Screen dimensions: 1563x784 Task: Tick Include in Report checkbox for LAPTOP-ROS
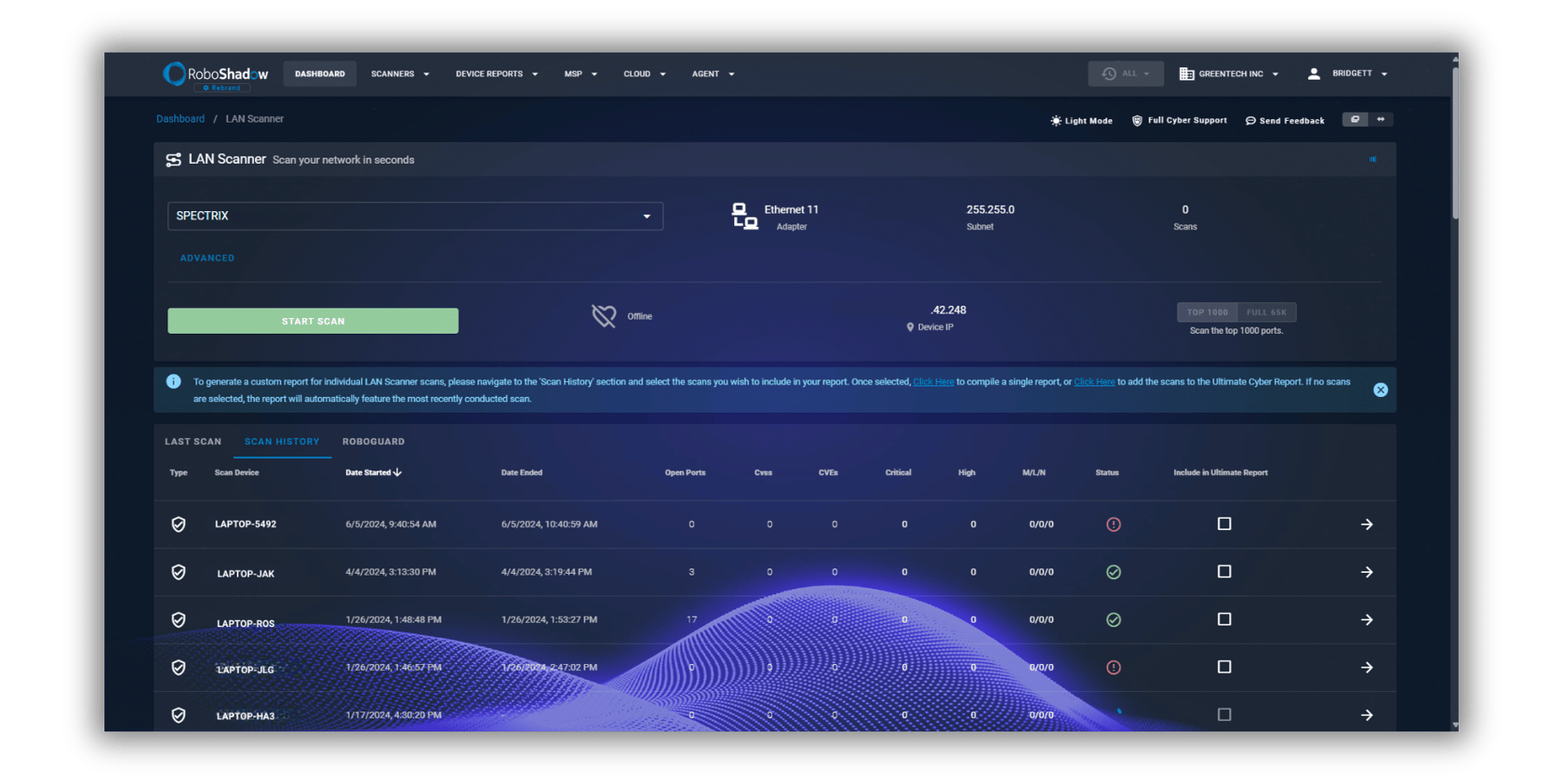point(1225,619)
